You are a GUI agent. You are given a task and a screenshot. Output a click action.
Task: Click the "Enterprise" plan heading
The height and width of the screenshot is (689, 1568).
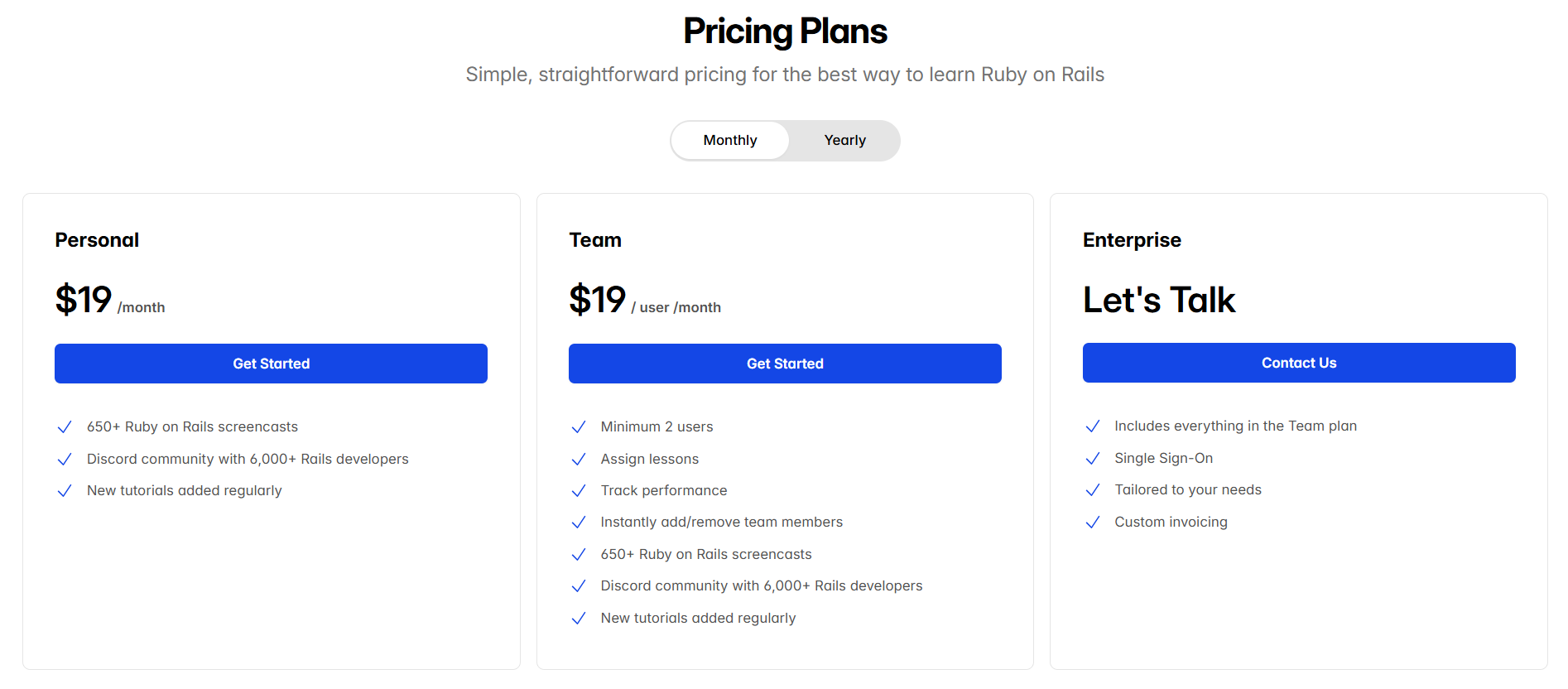(1132, 240)
